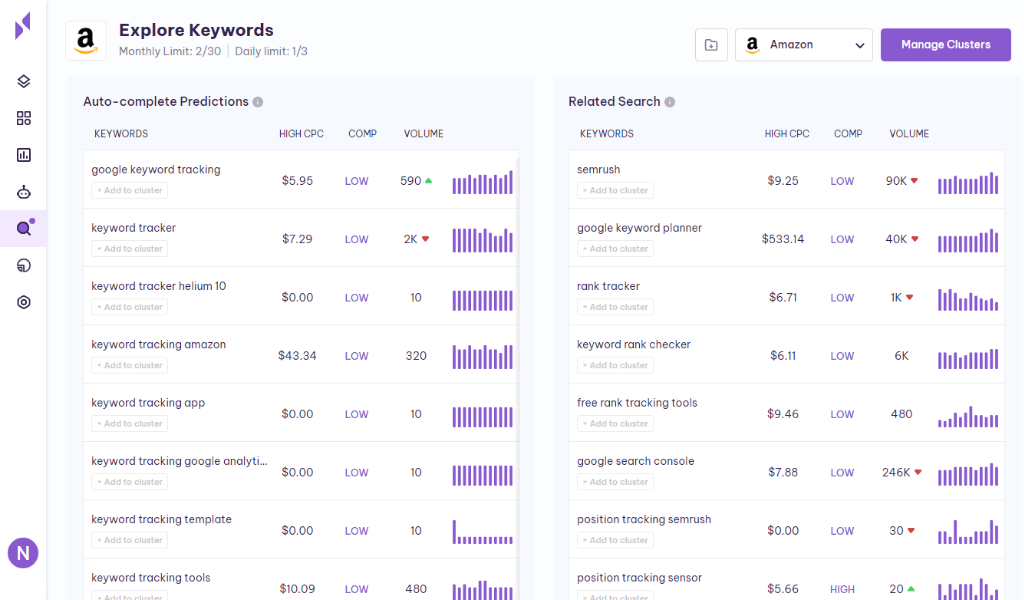Add keyword tracker helium 10 to cluster
Viewport: 1024px width, 600px height.
point(129,307)
